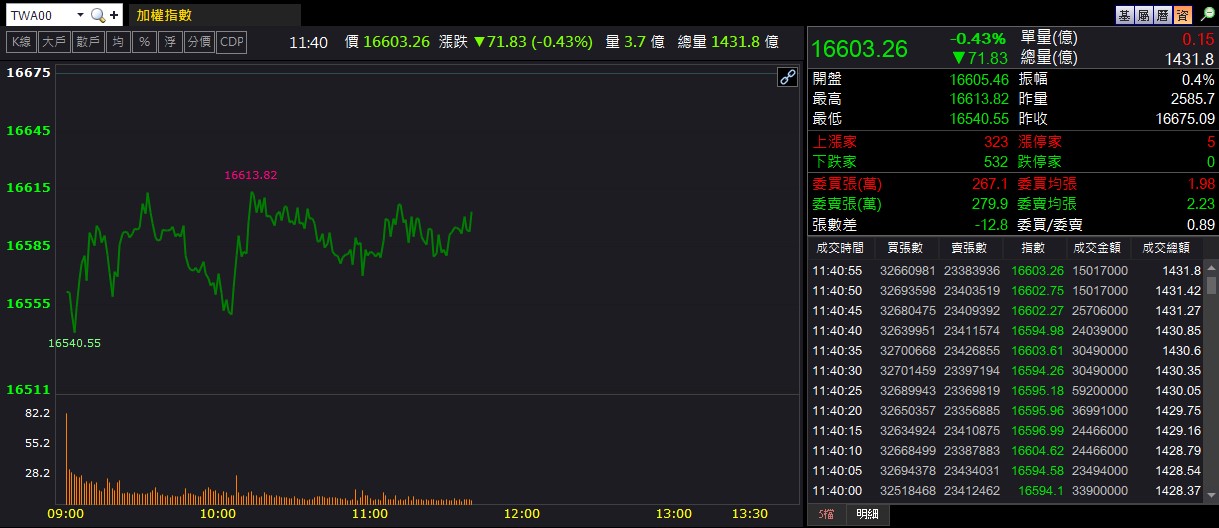Select the 11:40:05 trade row
The height and width of the screenshot is (528, 1219).
point(1006,470)
